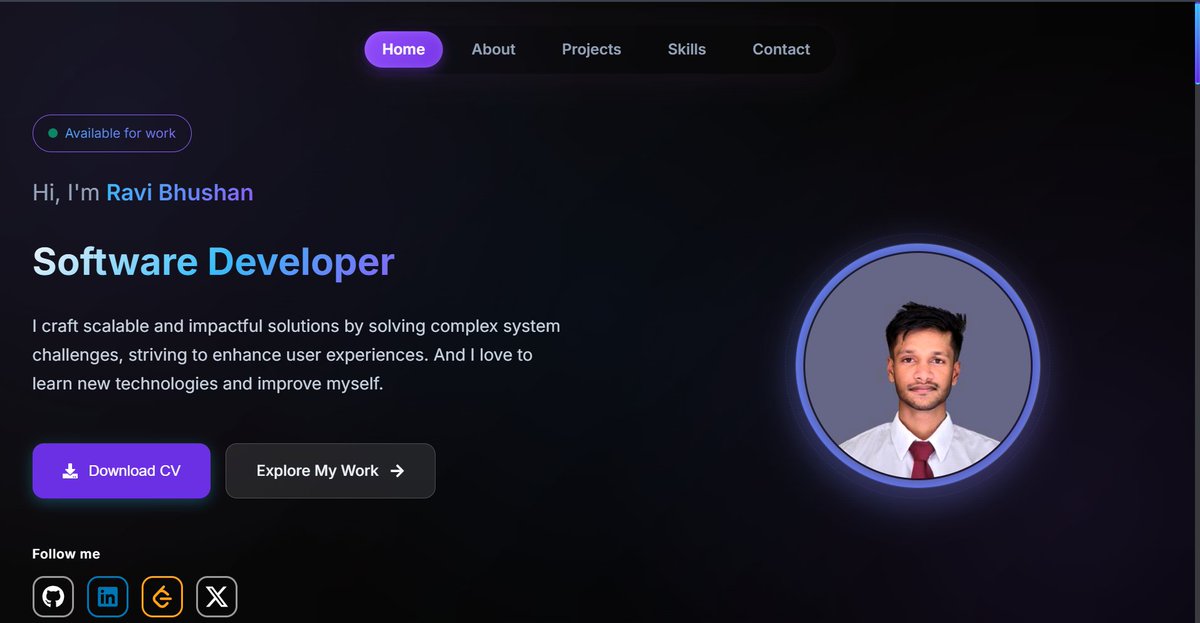Jump to the Skills section
This screenshot has height=623, width=1200.
(x=687, y=49)
